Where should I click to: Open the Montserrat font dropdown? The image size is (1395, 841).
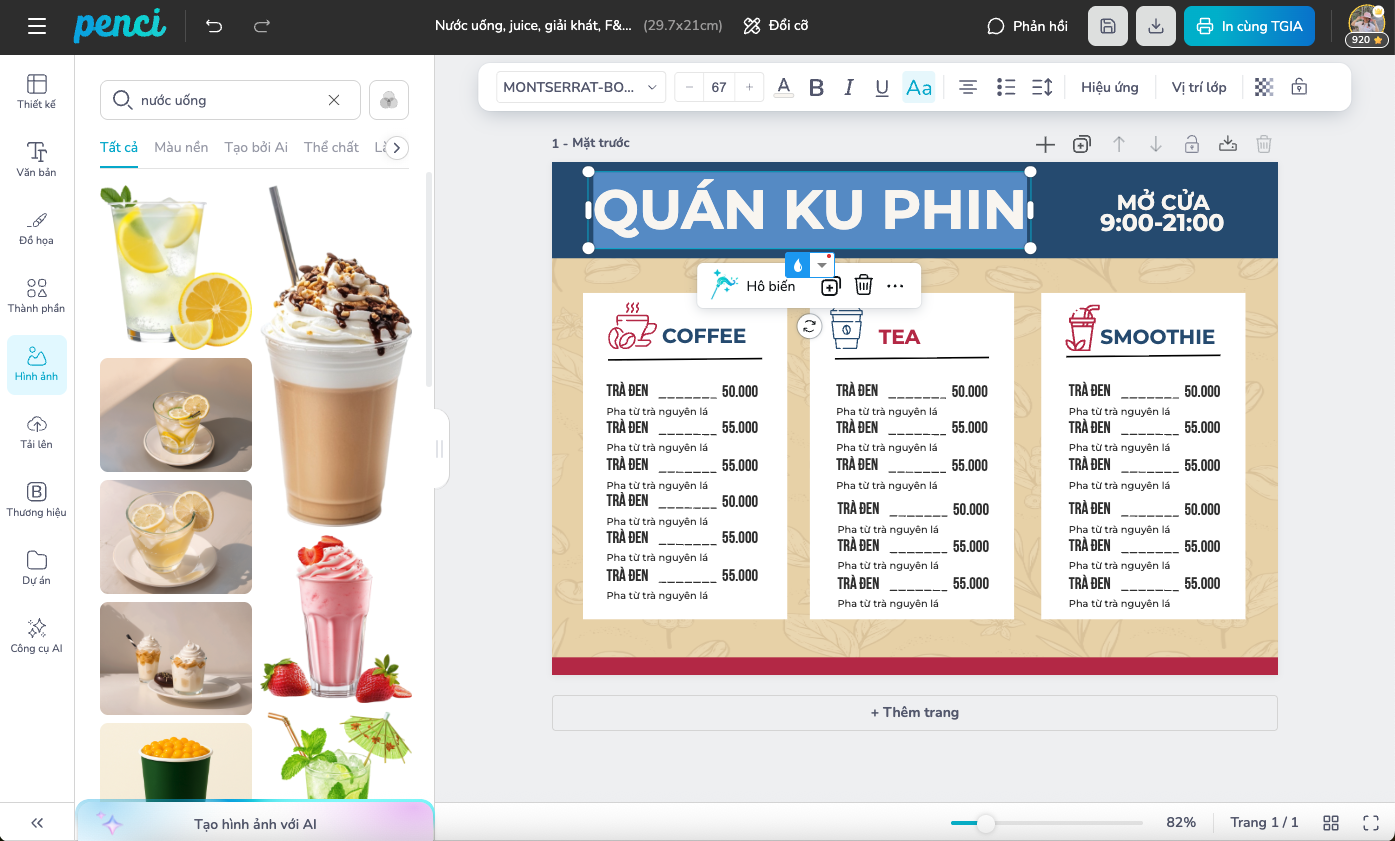coord(581,87)
